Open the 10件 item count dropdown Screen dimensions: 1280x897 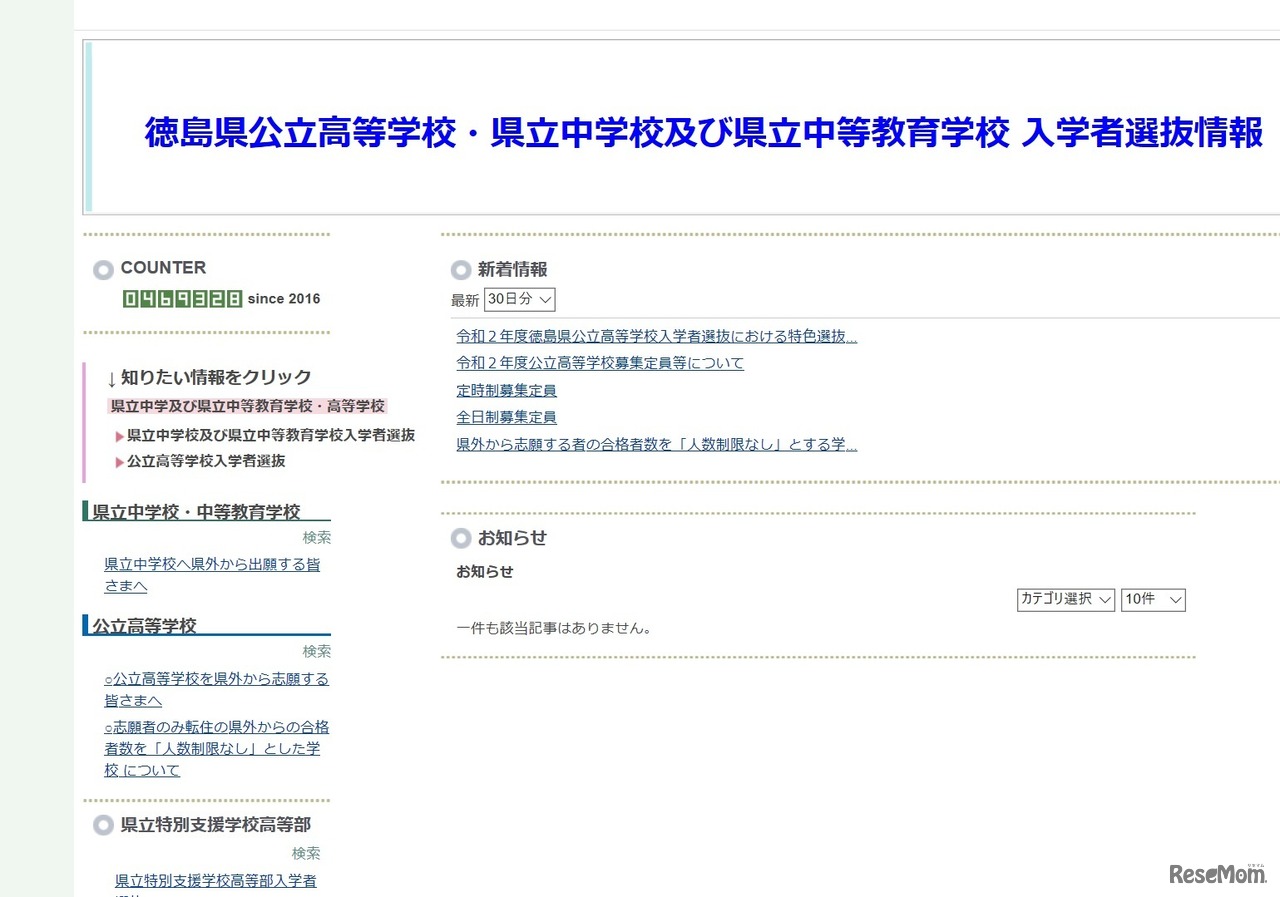point(1153,599)
